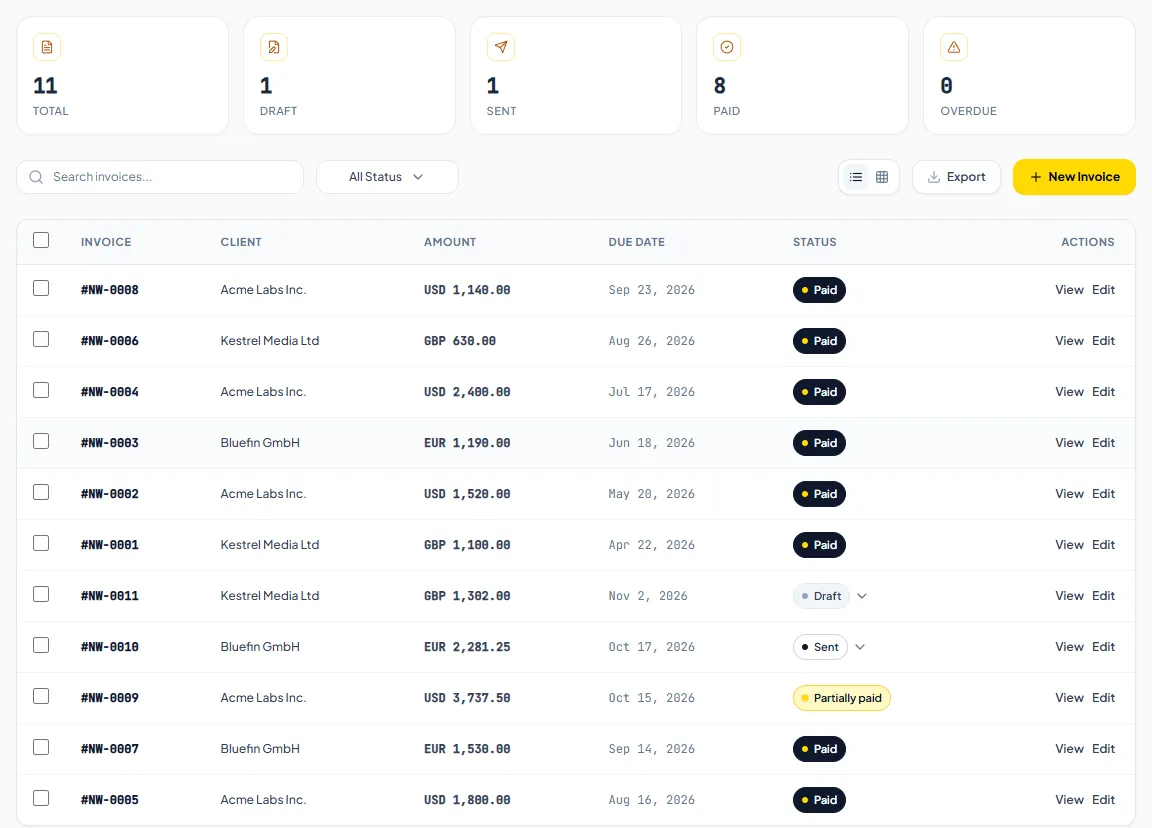
Task: View invoice #NW-0008
Action: [x=1069, y=289]
